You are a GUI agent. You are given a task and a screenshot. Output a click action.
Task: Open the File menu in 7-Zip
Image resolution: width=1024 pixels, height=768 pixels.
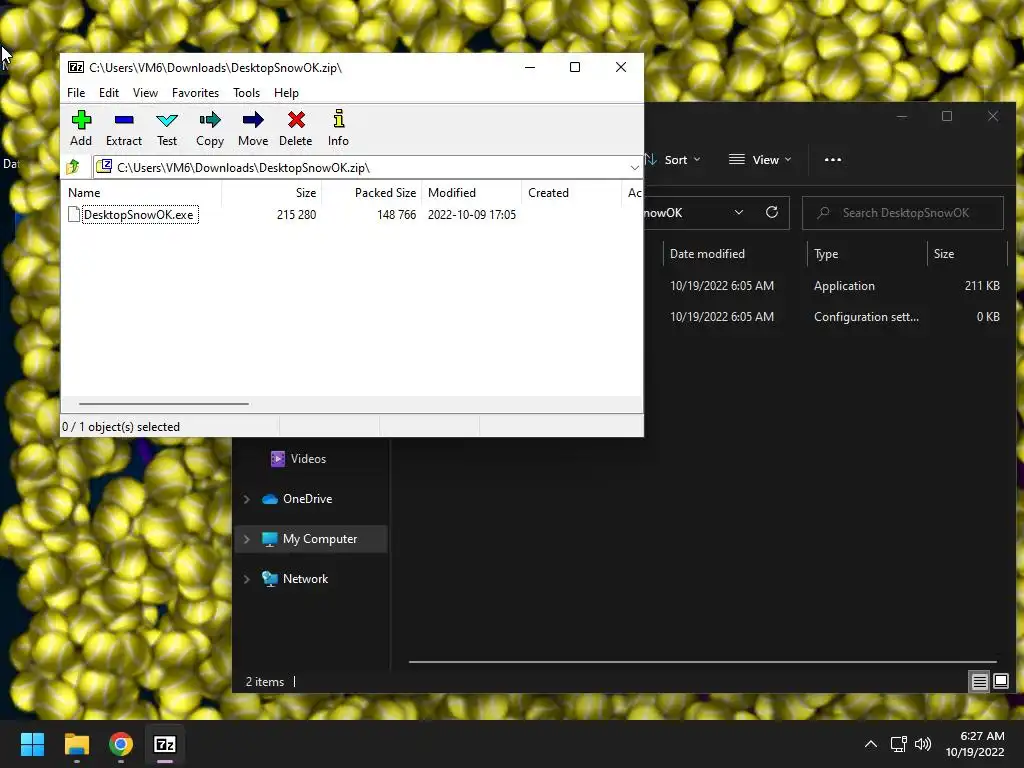76,93
